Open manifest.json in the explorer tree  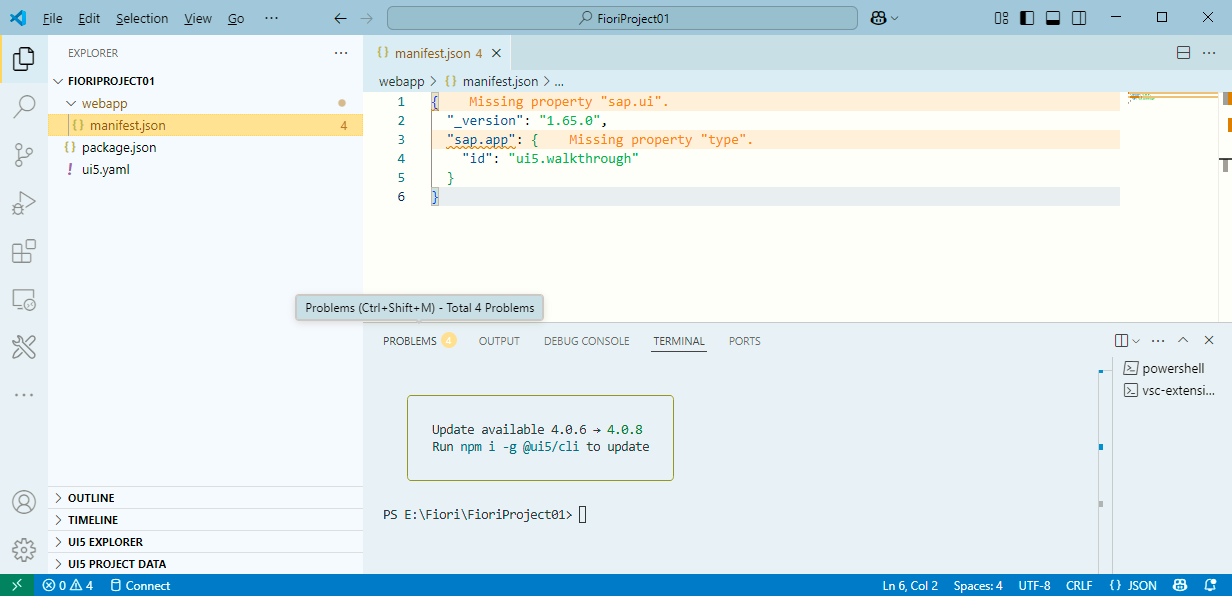coord(205,125)
